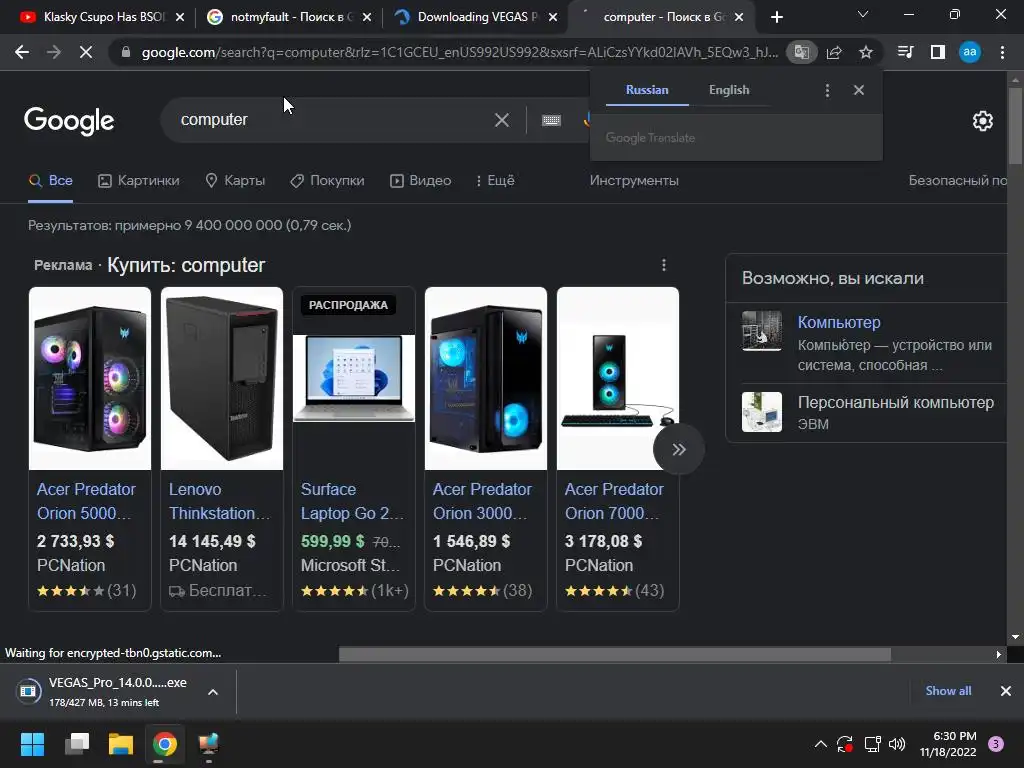Open Инструменты search tools
Screen dimensions: 1024x768
pos(634,181)
